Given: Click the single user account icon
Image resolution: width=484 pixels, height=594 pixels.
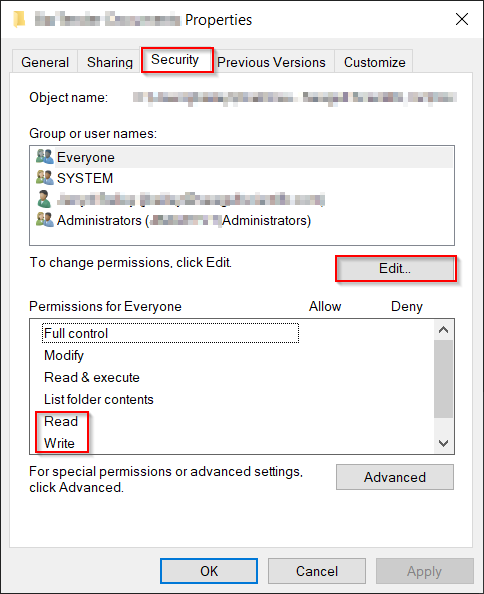Looking at the screenshot, I should tap(44, 199).
